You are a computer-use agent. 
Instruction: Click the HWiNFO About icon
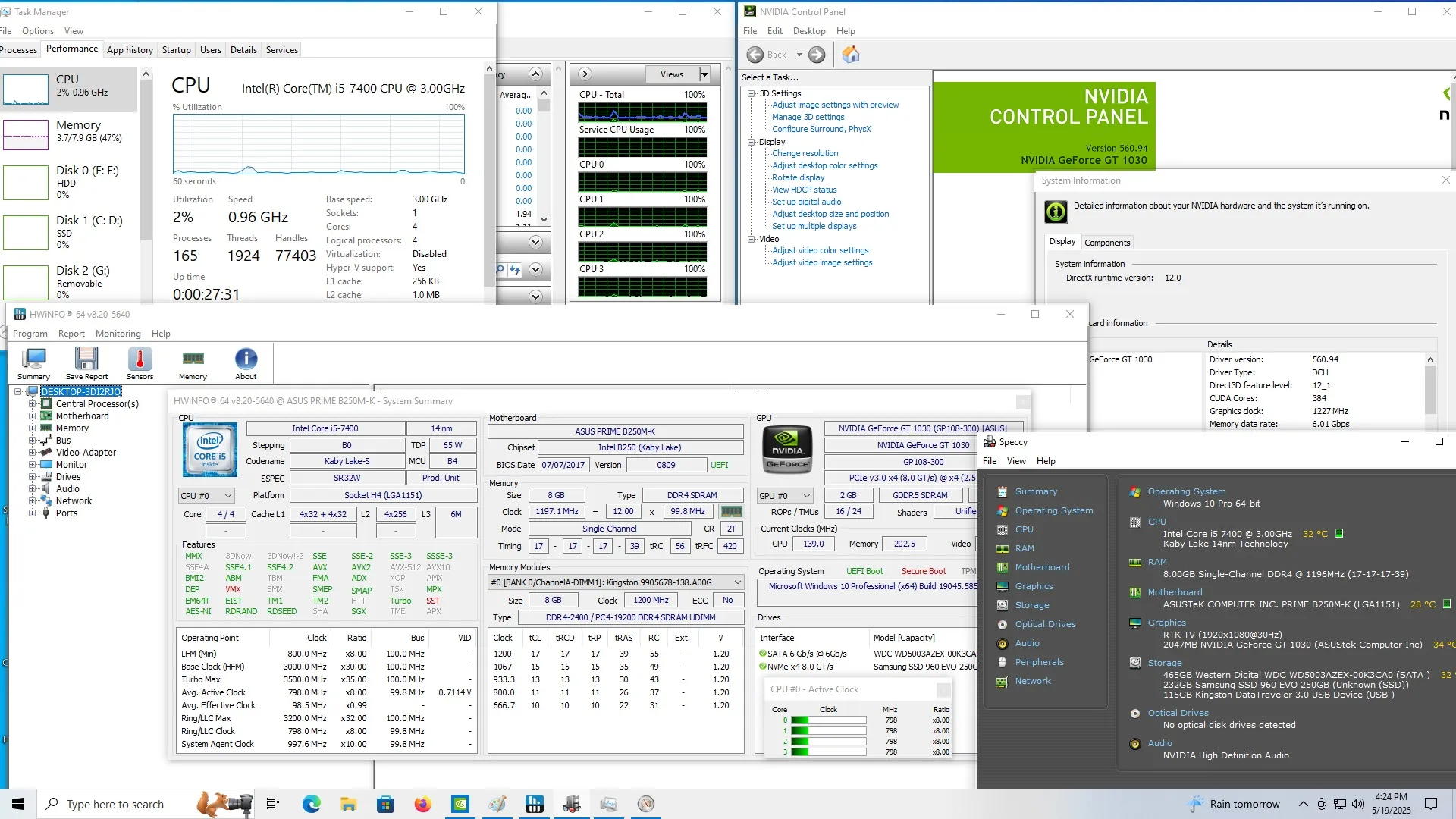(x=246, y=363)
